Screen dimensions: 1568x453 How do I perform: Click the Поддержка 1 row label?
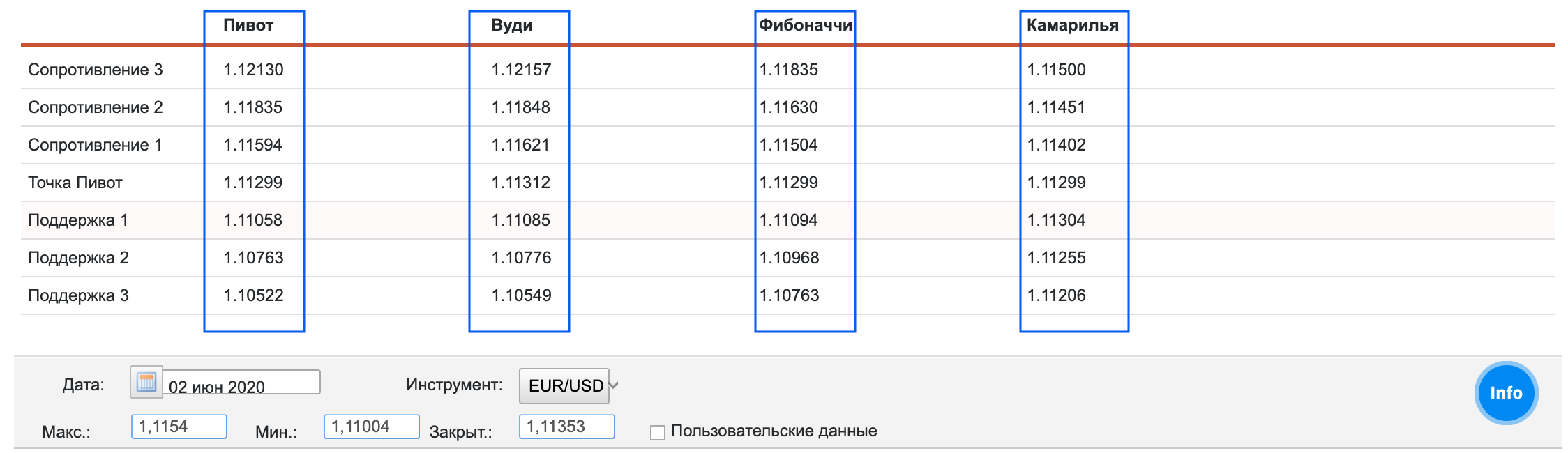[x=78, y=220]
